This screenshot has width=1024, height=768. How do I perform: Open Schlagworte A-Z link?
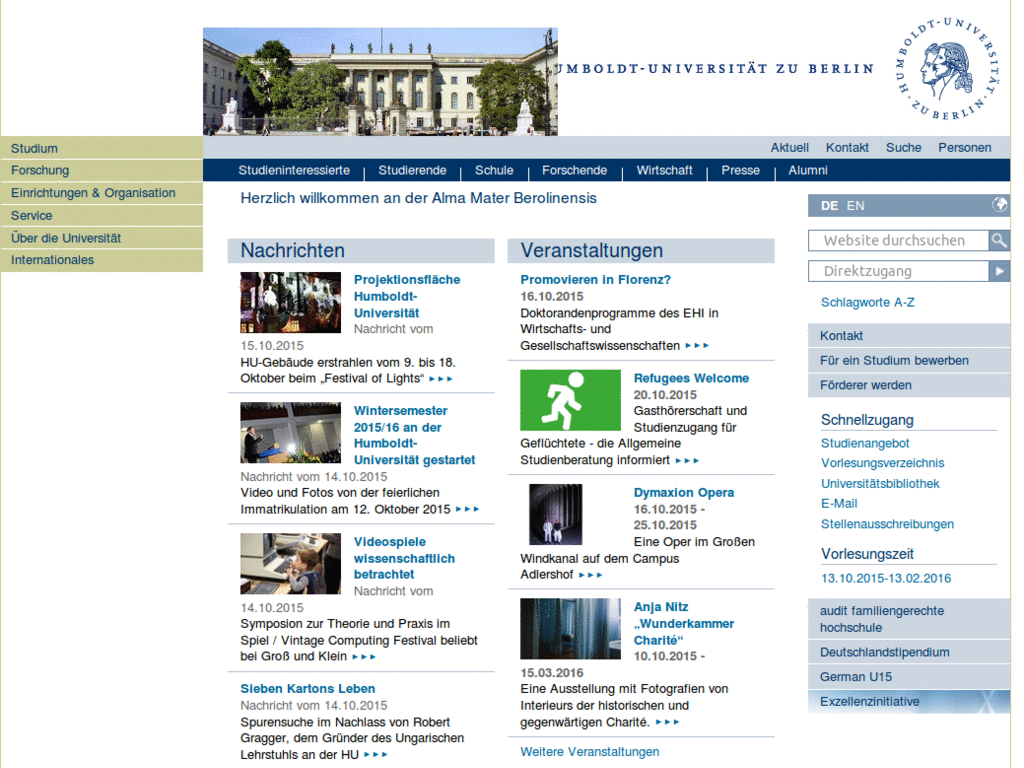tap(867, 302)
